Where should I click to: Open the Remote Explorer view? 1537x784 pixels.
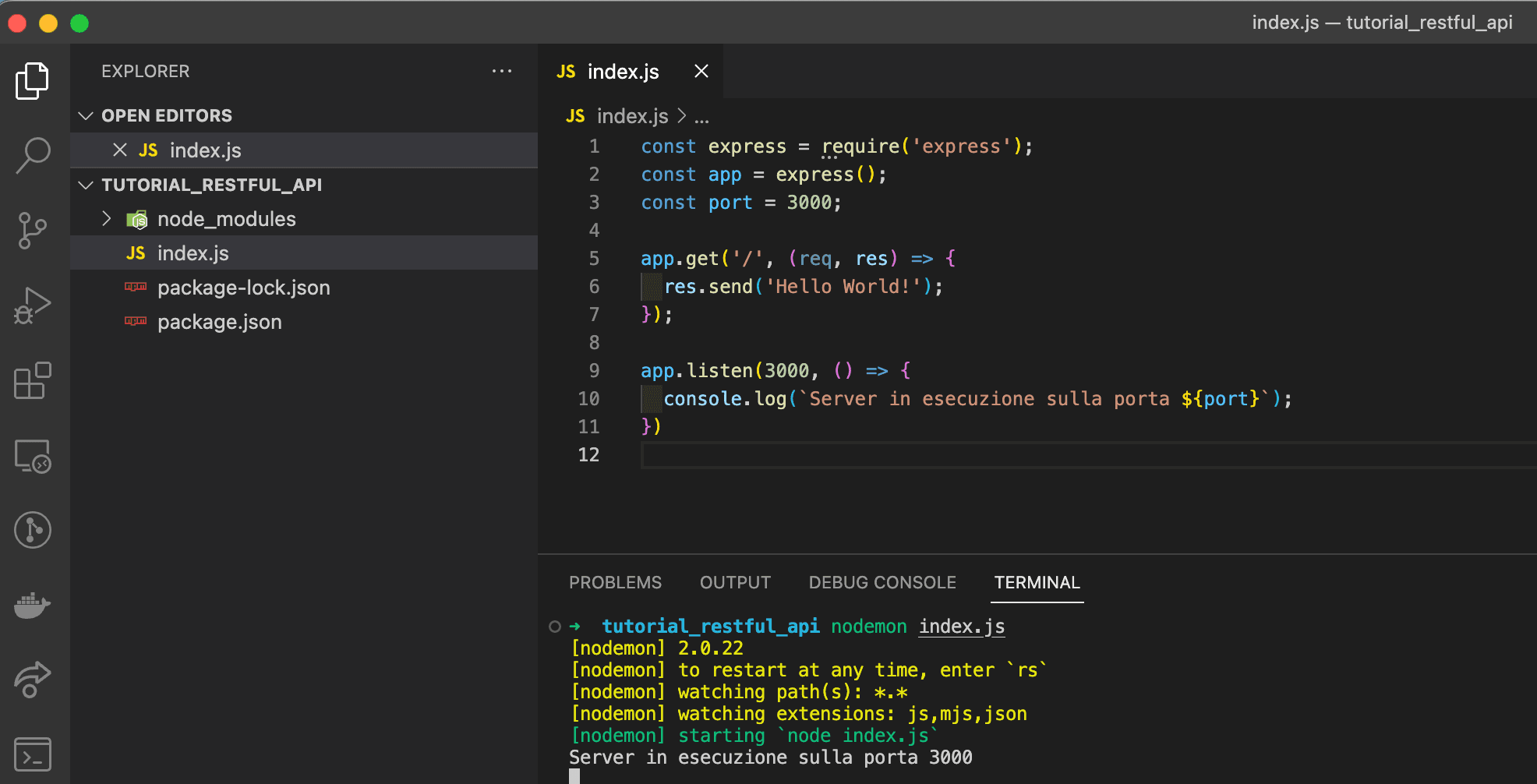click(x=33, y=456)
